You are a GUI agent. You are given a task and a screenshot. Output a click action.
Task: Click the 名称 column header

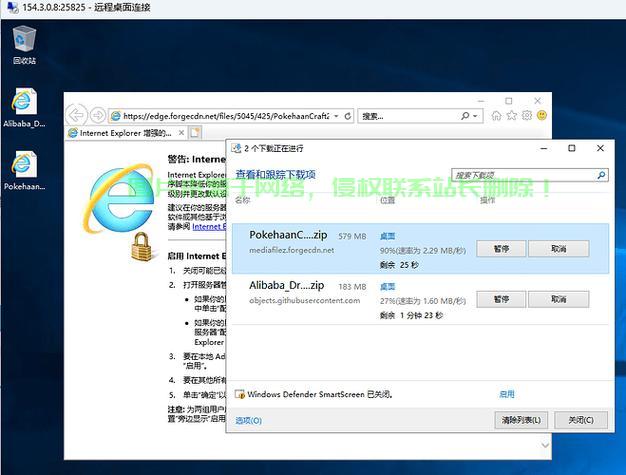coord(243,200)
